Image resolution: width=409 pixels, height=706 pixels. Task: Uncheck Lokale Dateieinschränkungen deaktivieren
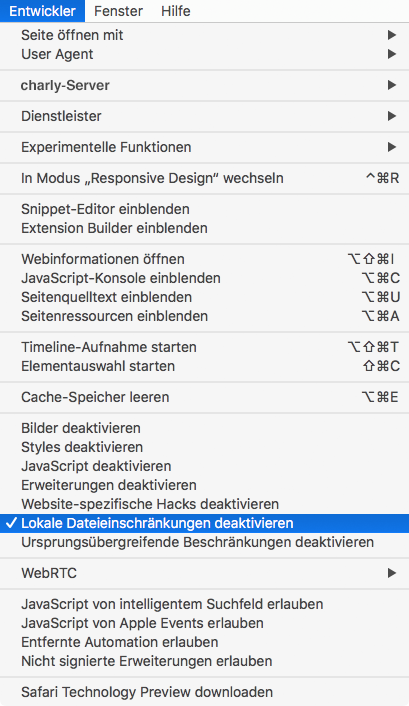204,523
